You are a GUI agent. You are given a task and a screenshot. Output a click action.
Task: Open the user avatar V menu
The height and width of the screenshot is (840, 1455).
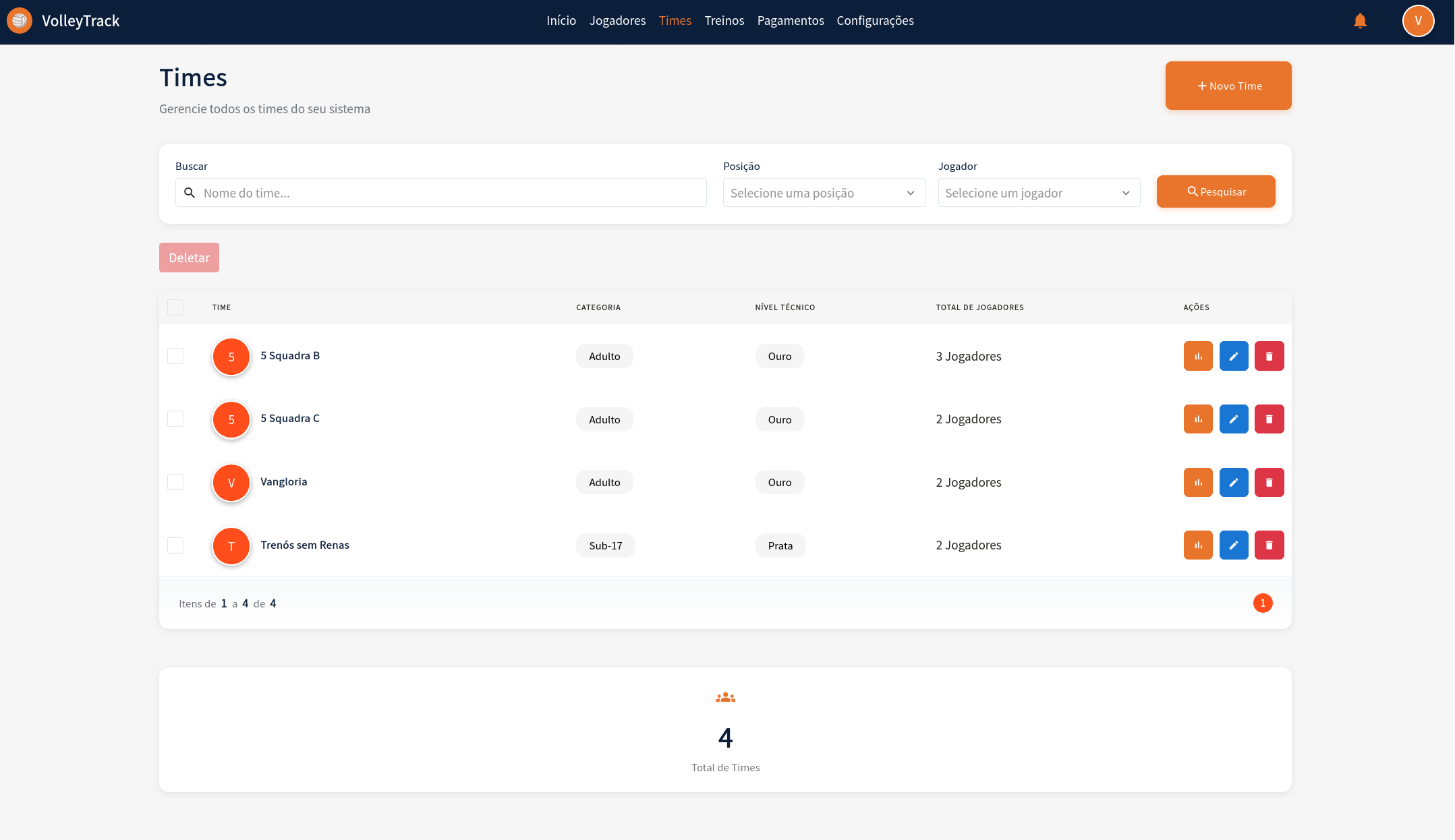pos(1418,21)
